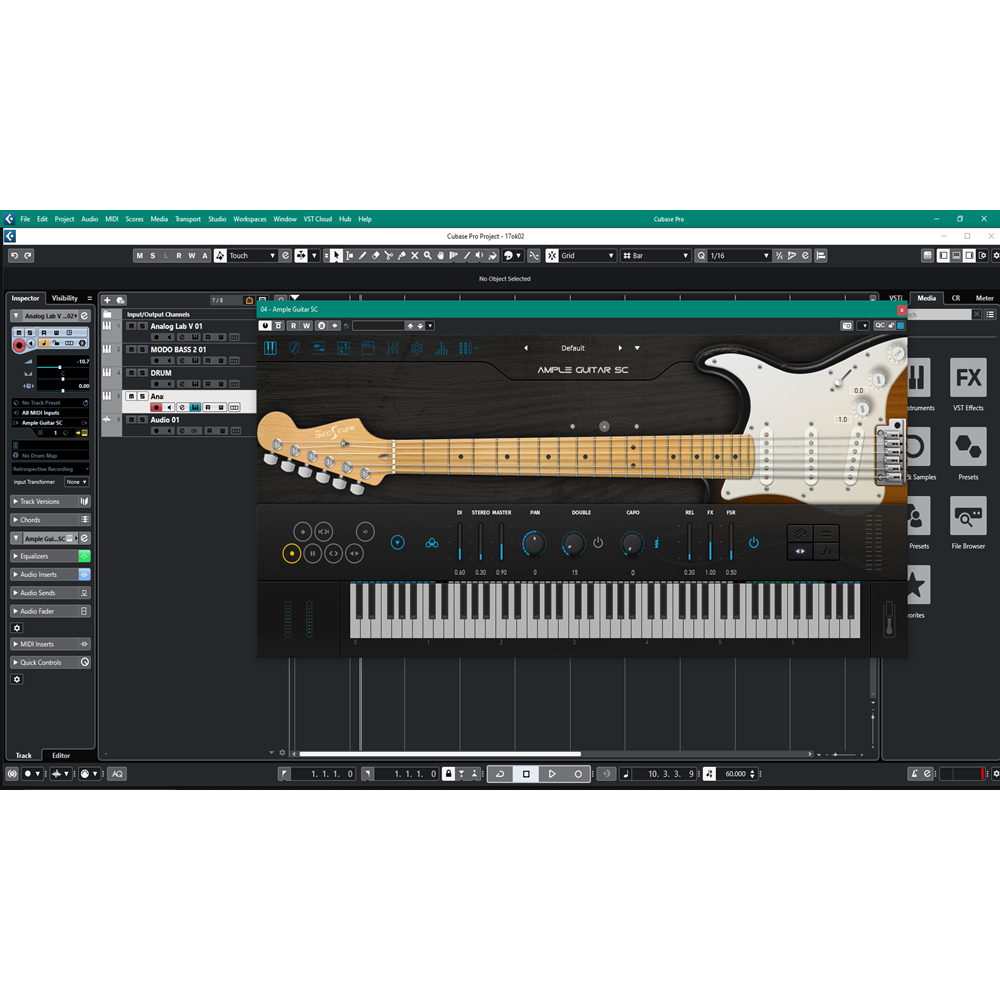Open the File menu
This screenshot has height=1000, width=1000.
pos(25,219)
